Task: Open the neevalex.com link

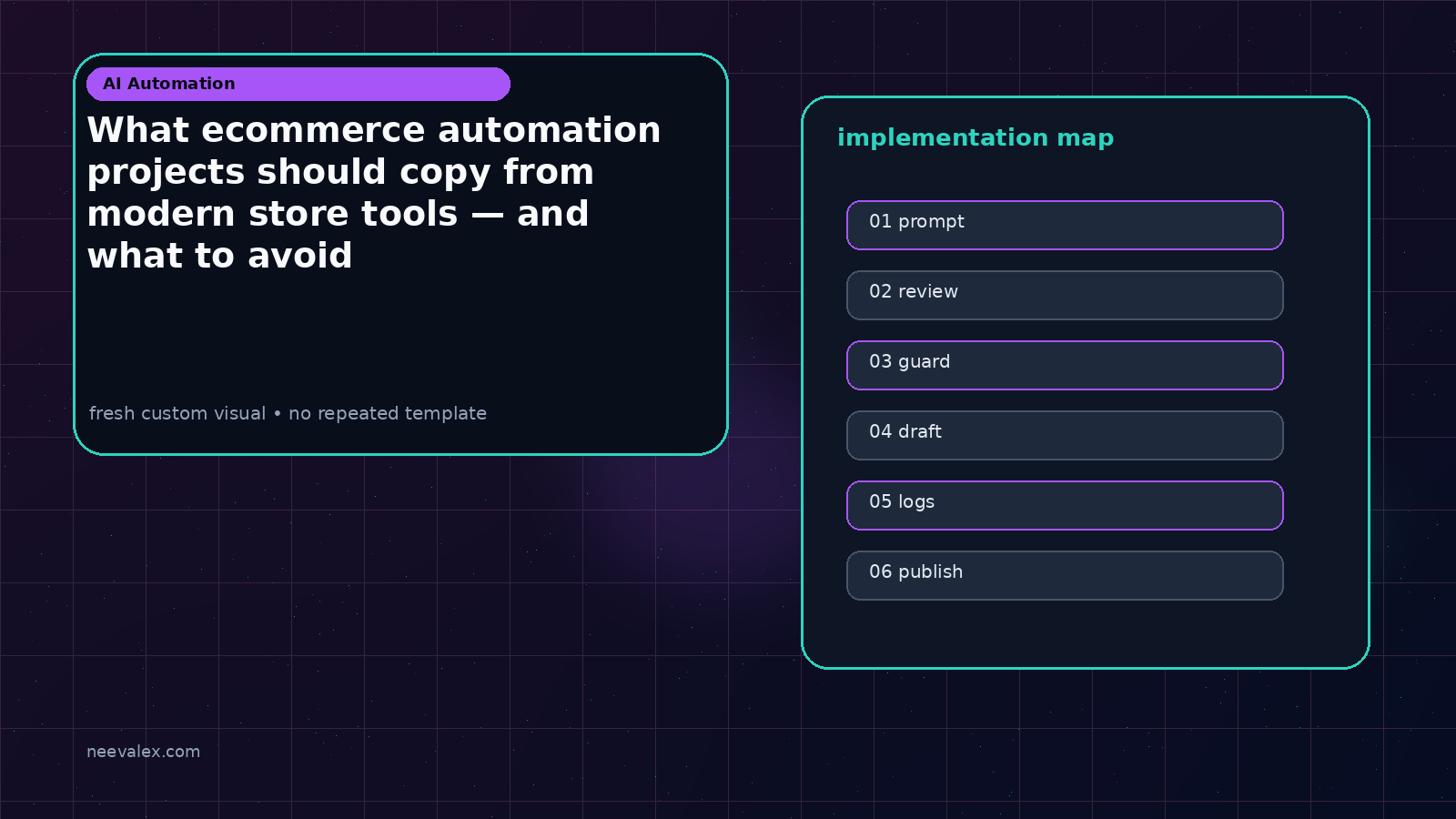Action: 143,752
